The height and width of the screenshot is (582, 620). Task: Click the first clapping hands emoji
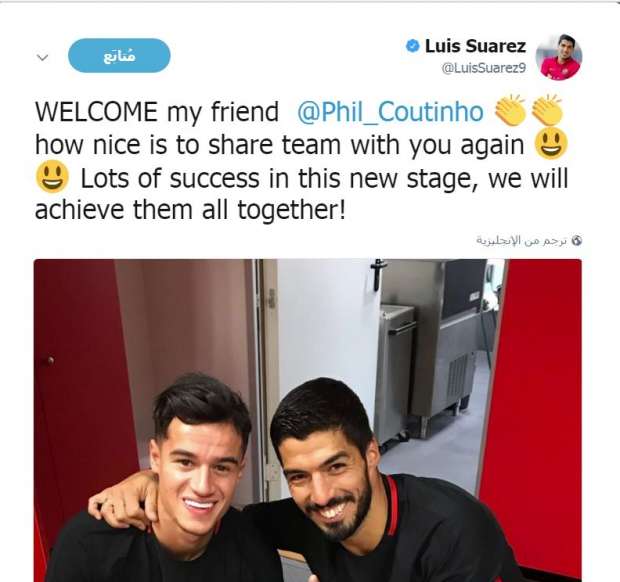point(510,110)
